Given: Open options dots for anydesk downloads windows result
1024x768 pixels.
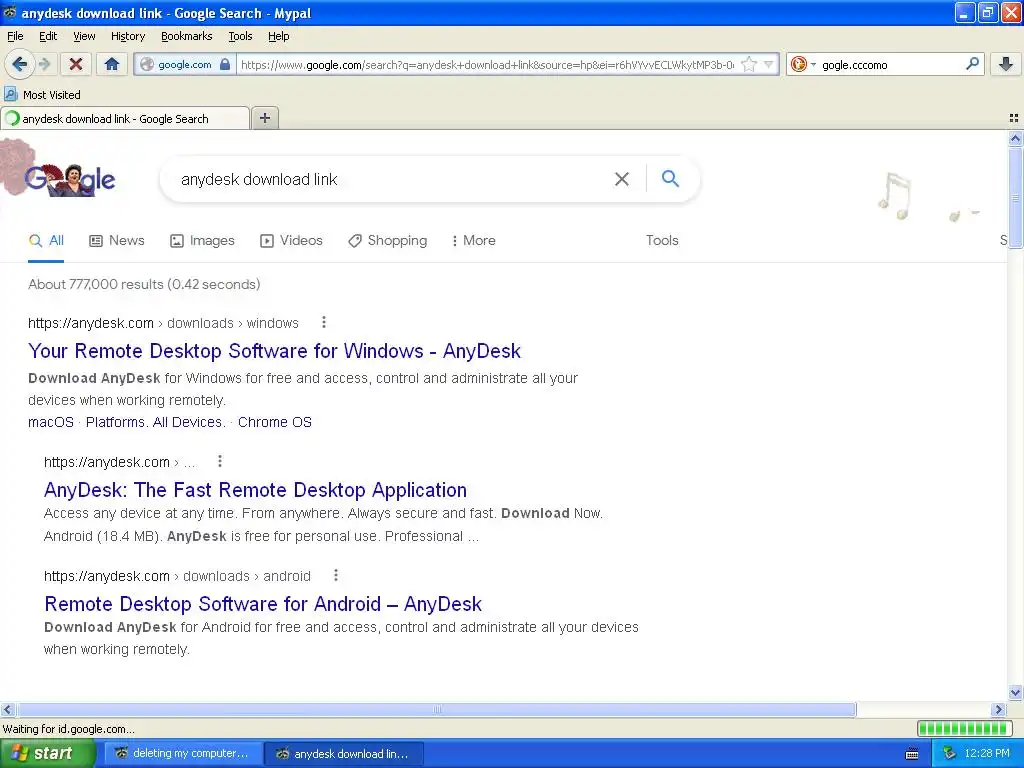Looking at the screenshot, I should click(324, 322).
